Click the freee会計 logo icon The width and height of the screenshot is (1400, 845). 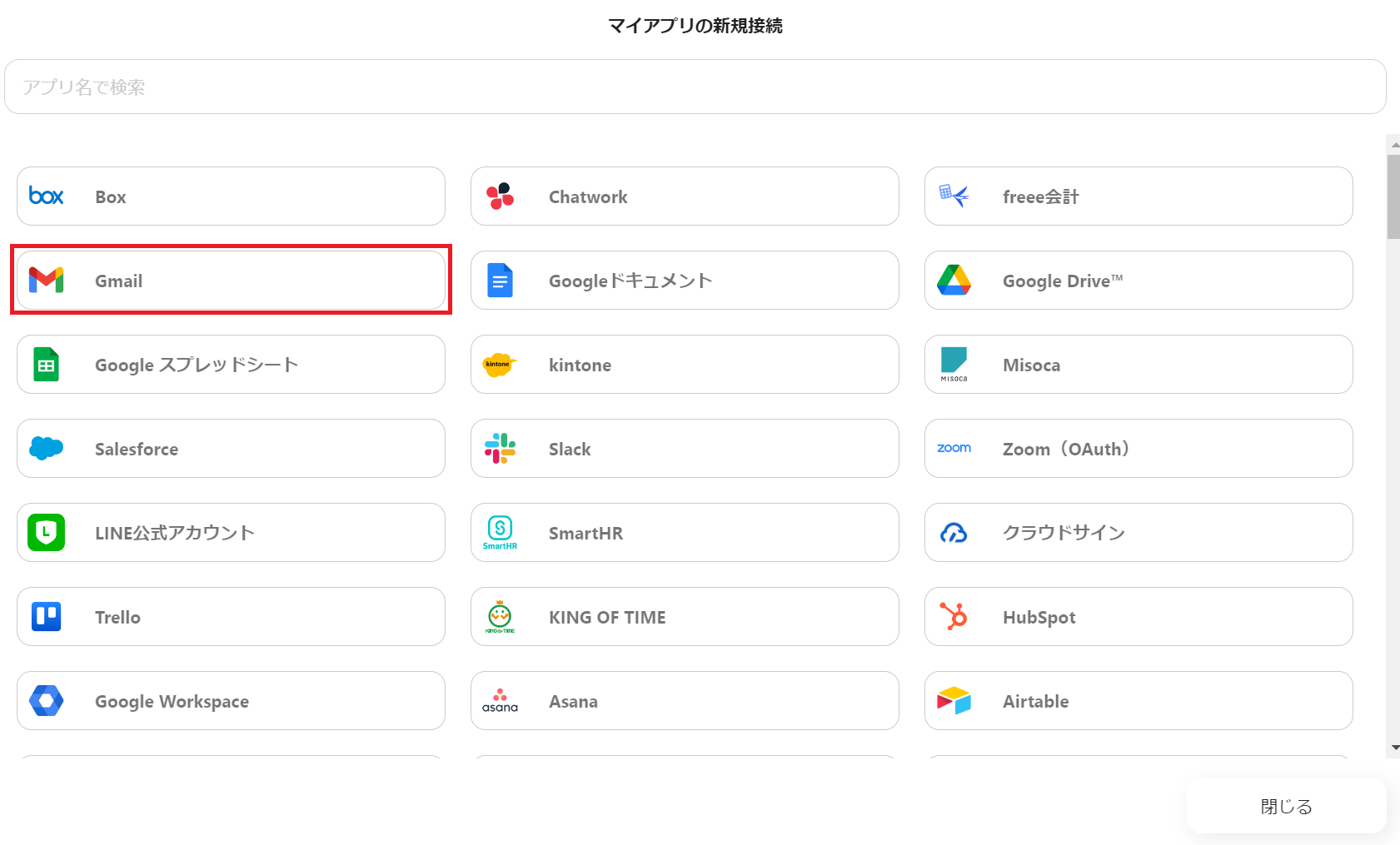[954, 196]
